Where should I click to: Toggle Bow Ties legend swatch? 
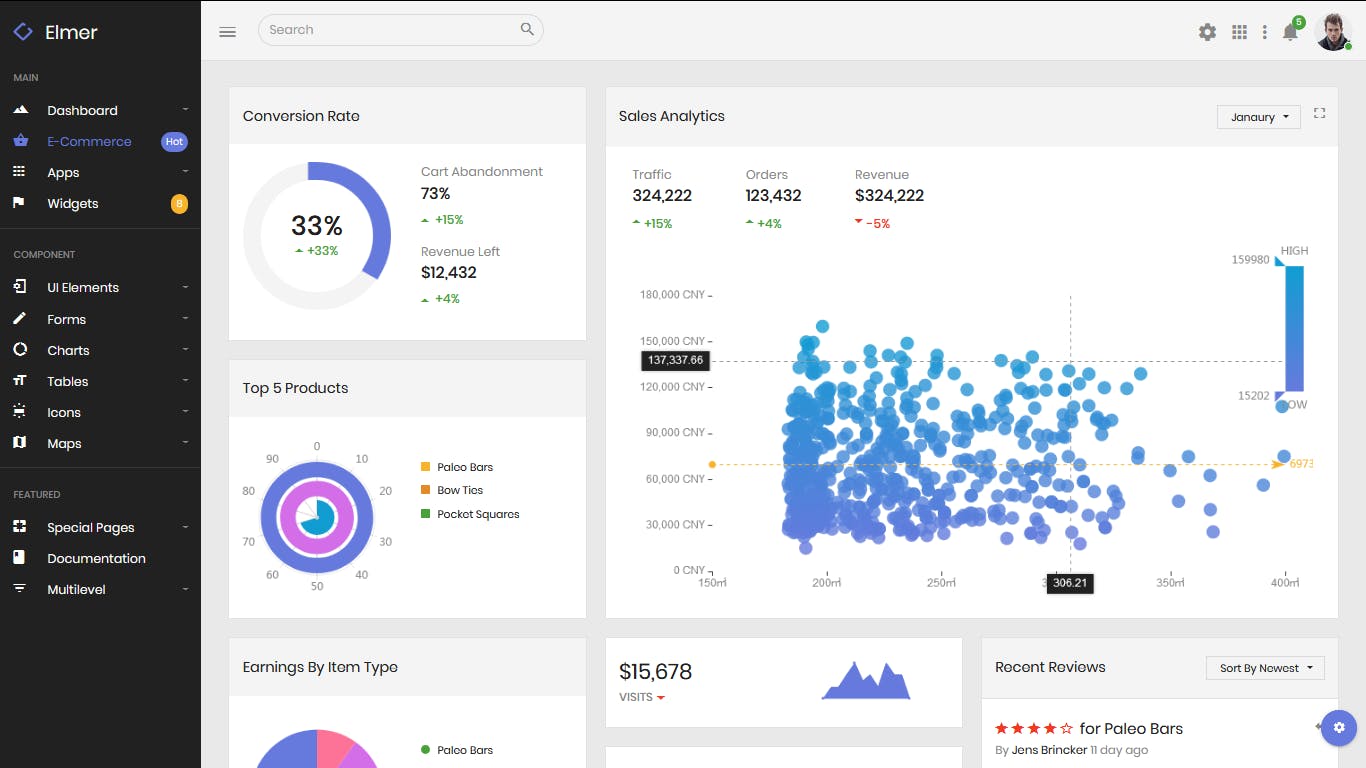point(425,490)
